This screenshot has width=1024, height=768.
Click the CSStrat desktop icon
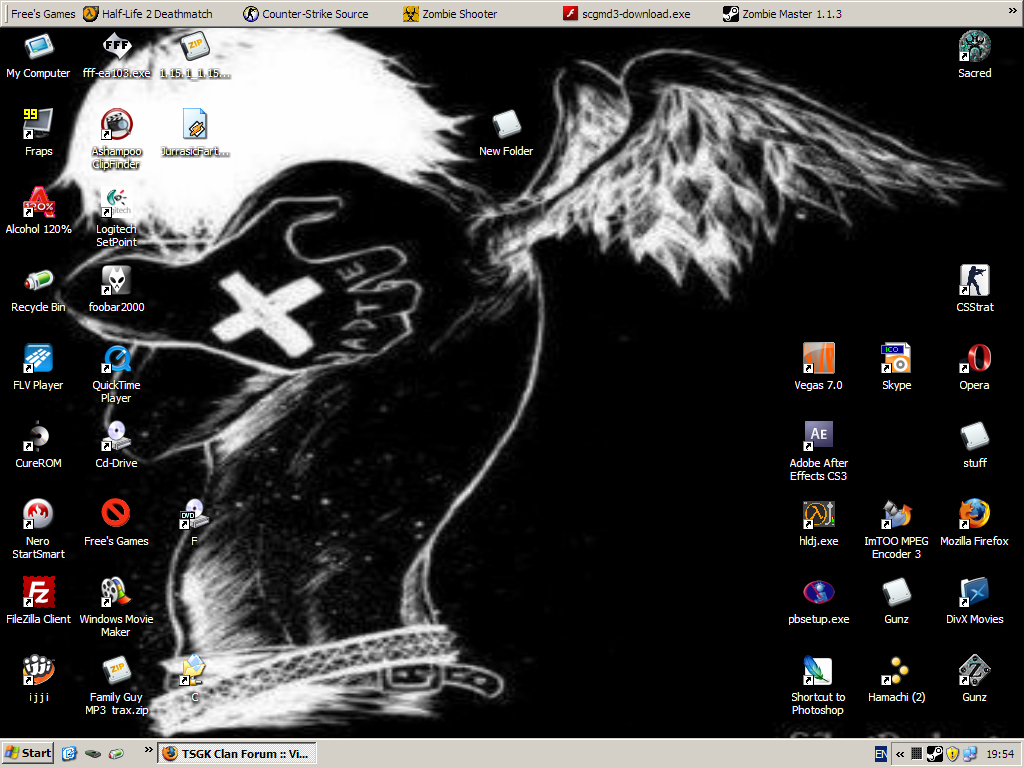coord(974,281)
